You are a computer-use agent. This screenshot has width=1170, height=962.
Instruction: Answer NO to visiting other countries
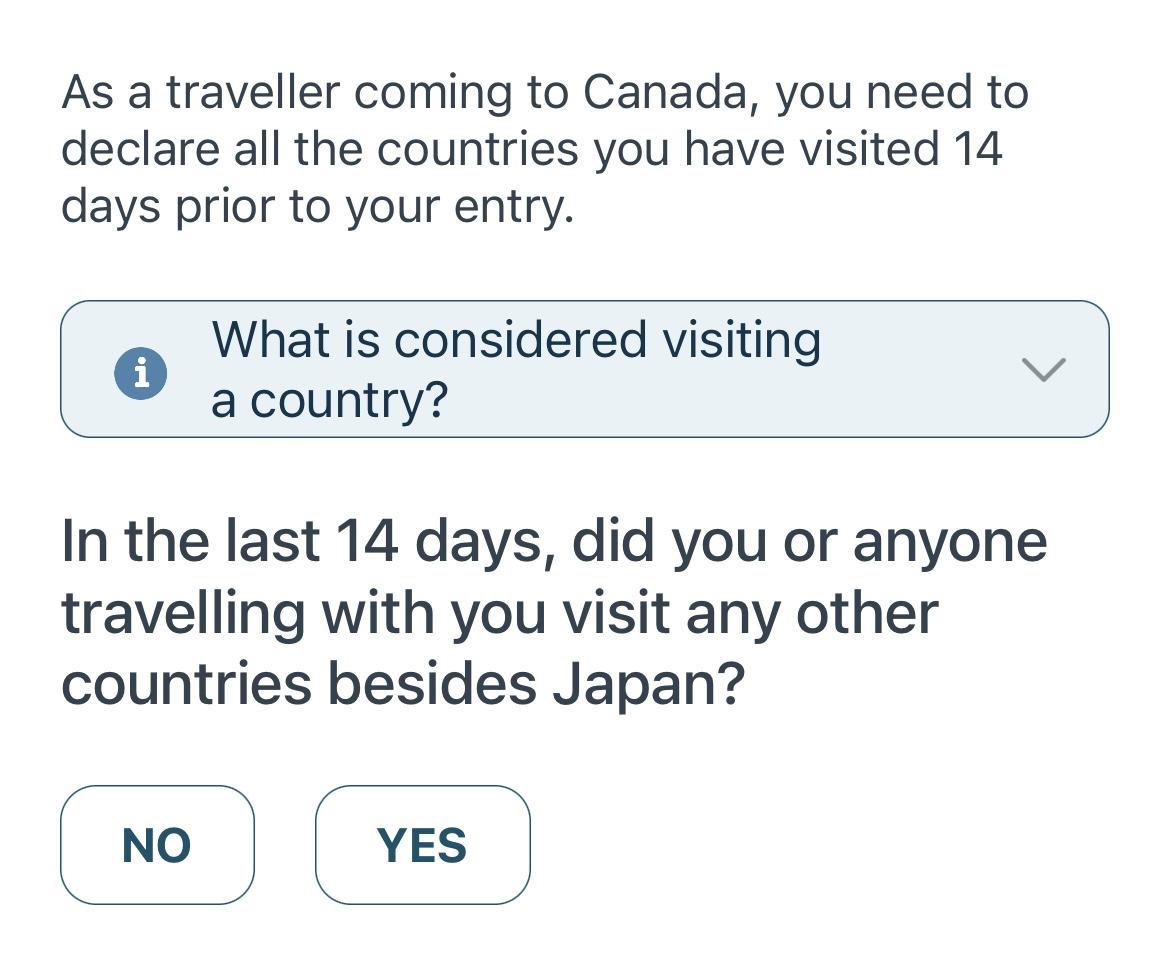(157, 845)
